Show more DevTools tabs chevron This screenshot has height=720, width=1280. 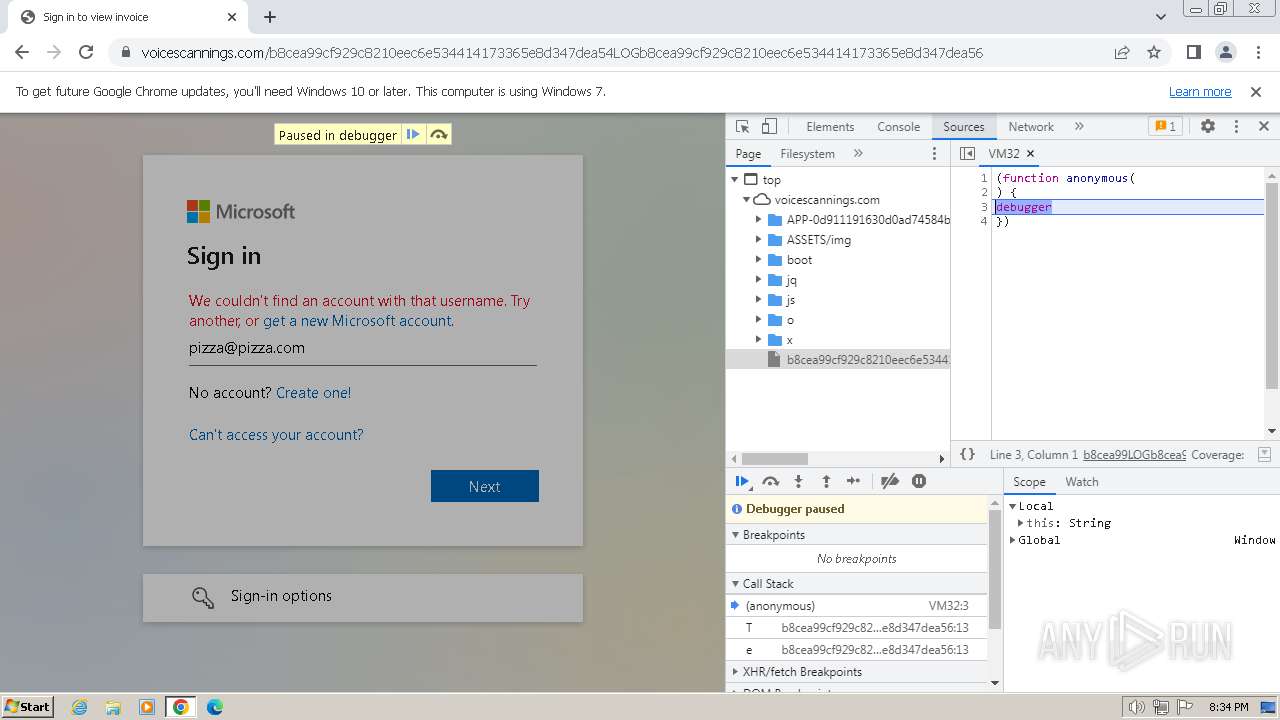[x=1079, y=127]
